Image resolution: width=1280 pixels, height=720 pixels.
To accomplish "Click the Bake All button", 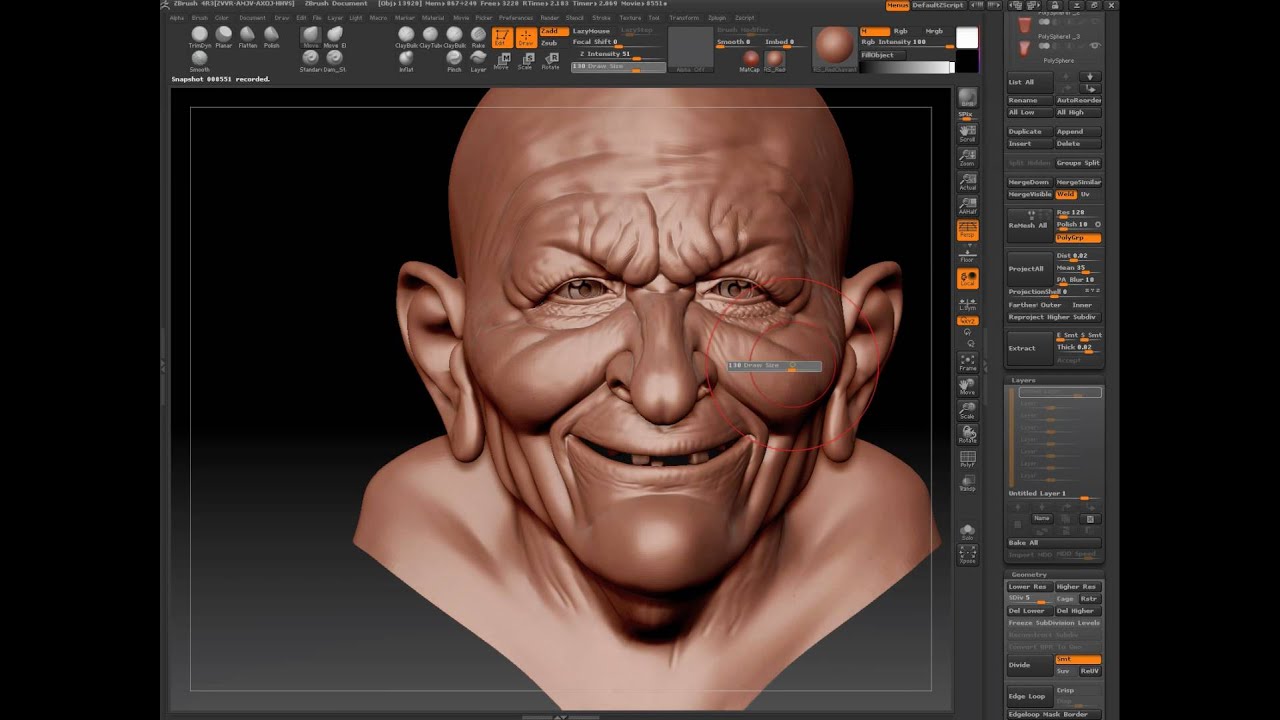I will pos(1055,542).
